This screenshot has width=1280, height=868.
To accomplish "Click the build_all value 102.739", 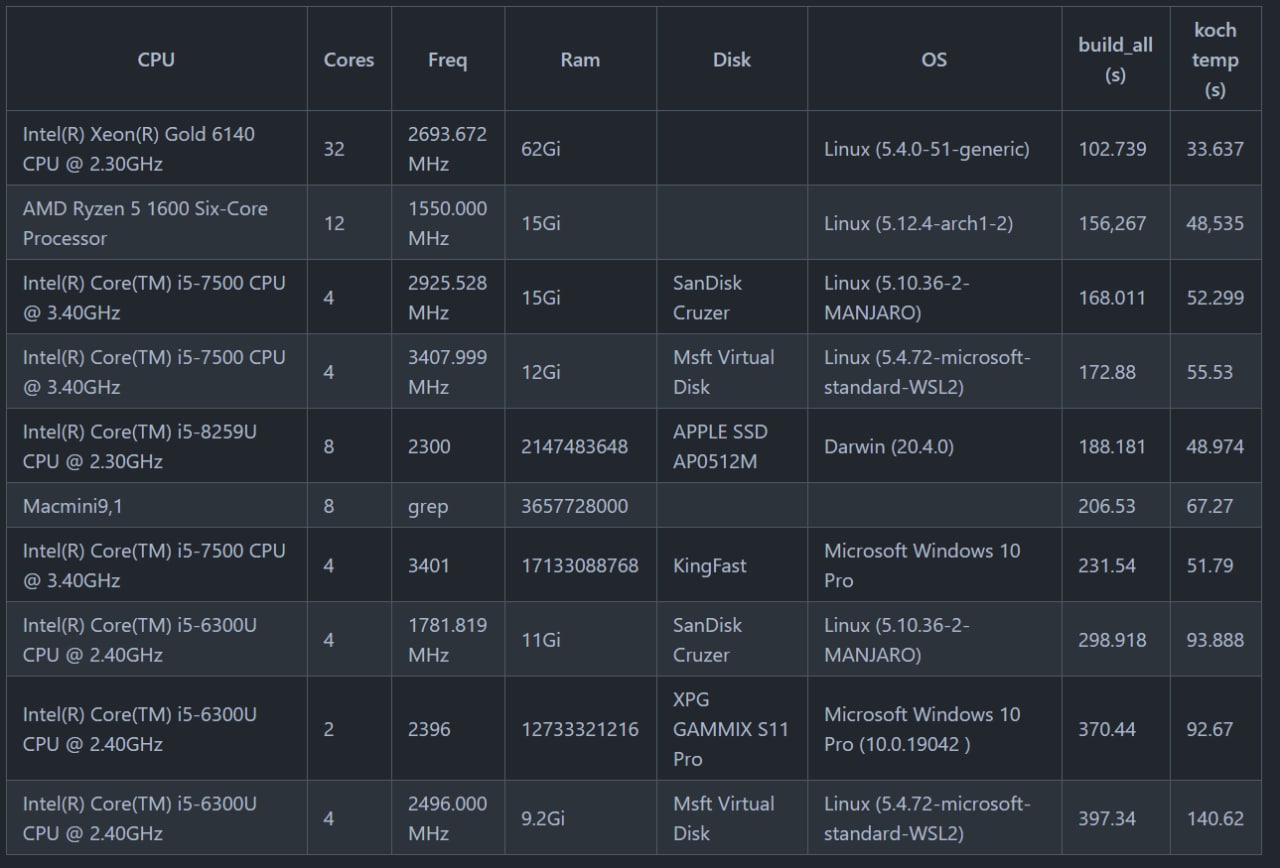I will 1112,149.
